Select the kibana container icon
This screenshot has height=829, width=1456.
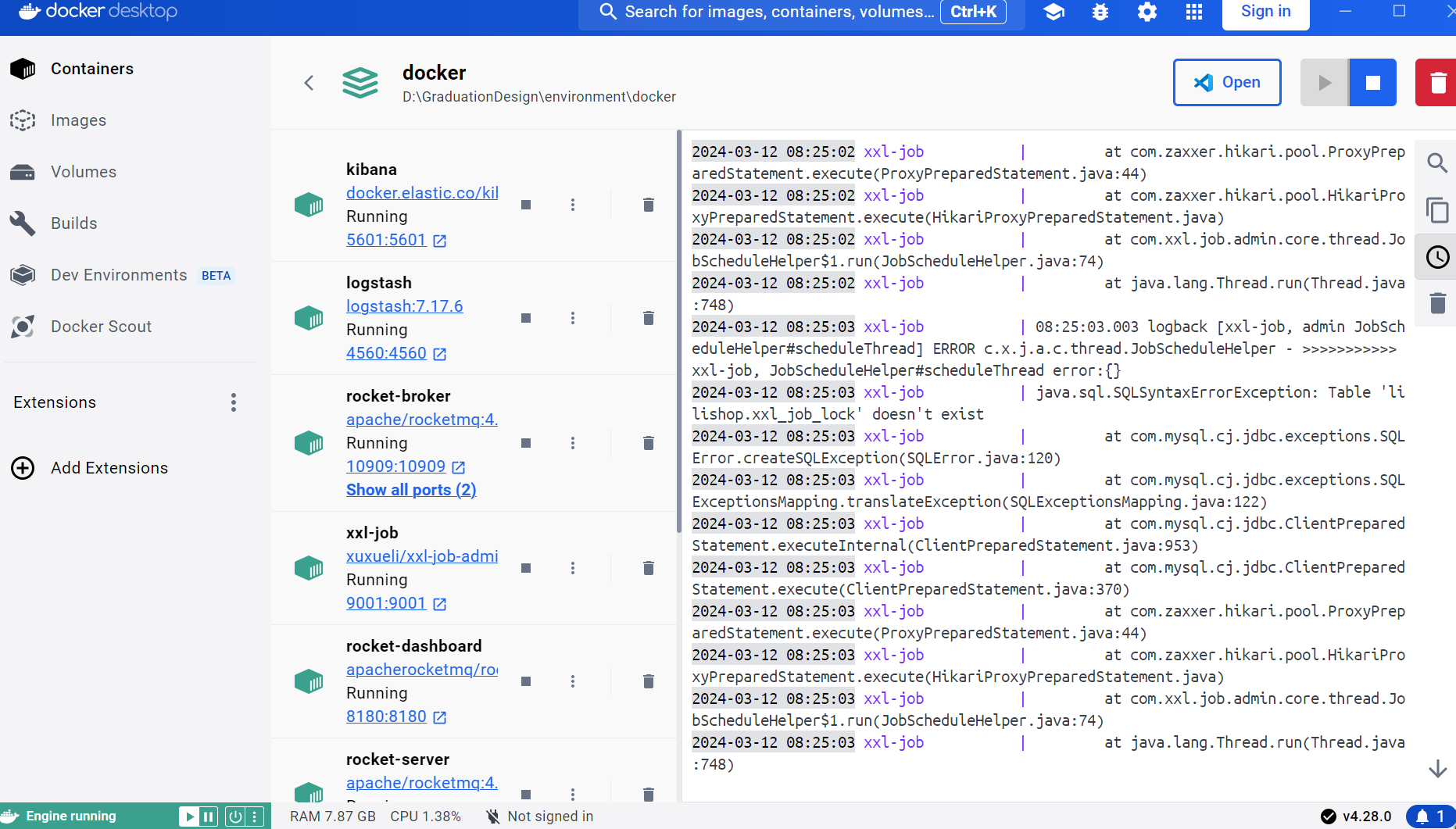(x=309, y=205)
